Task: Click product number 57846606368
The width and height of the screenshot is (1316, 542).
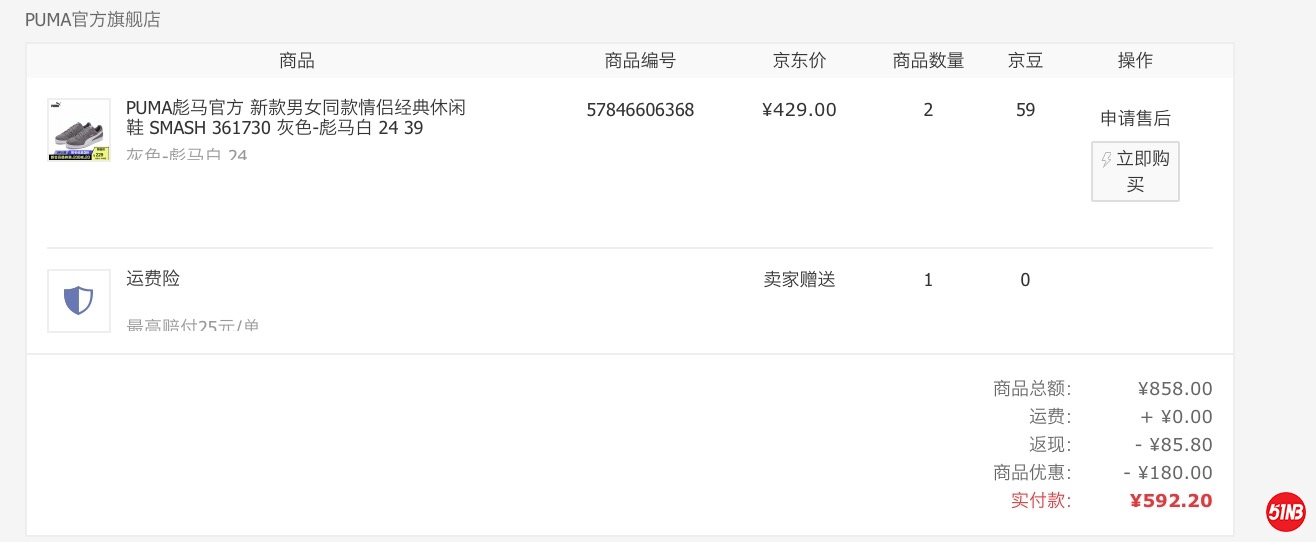Action: 640,110
